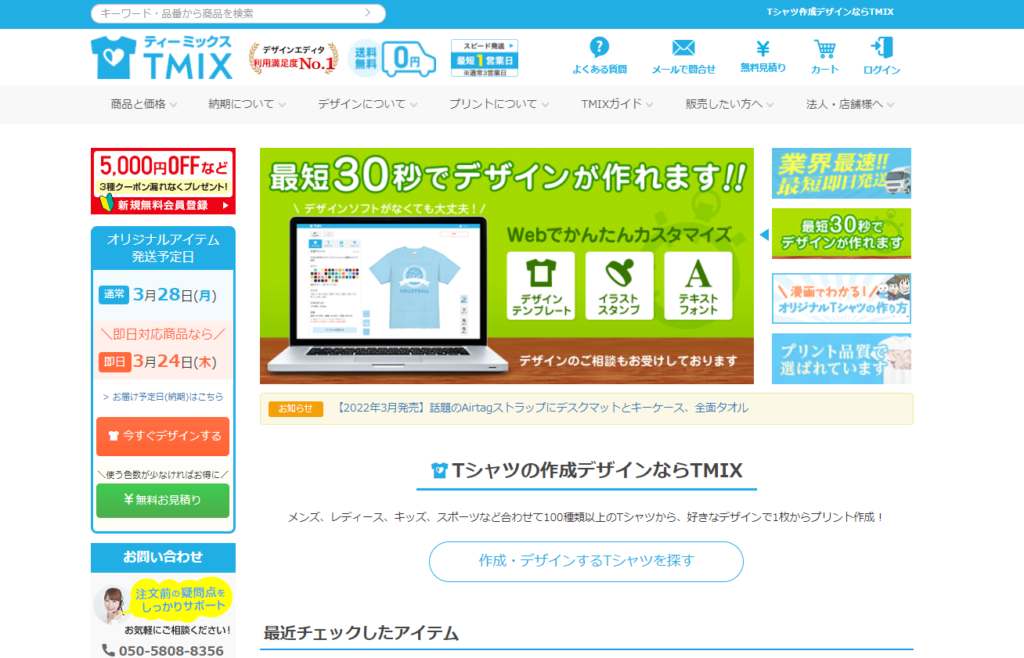Click the main 最短30秒 design hero banner
This screenshot has width=1024, height=658.
(507, 266)
